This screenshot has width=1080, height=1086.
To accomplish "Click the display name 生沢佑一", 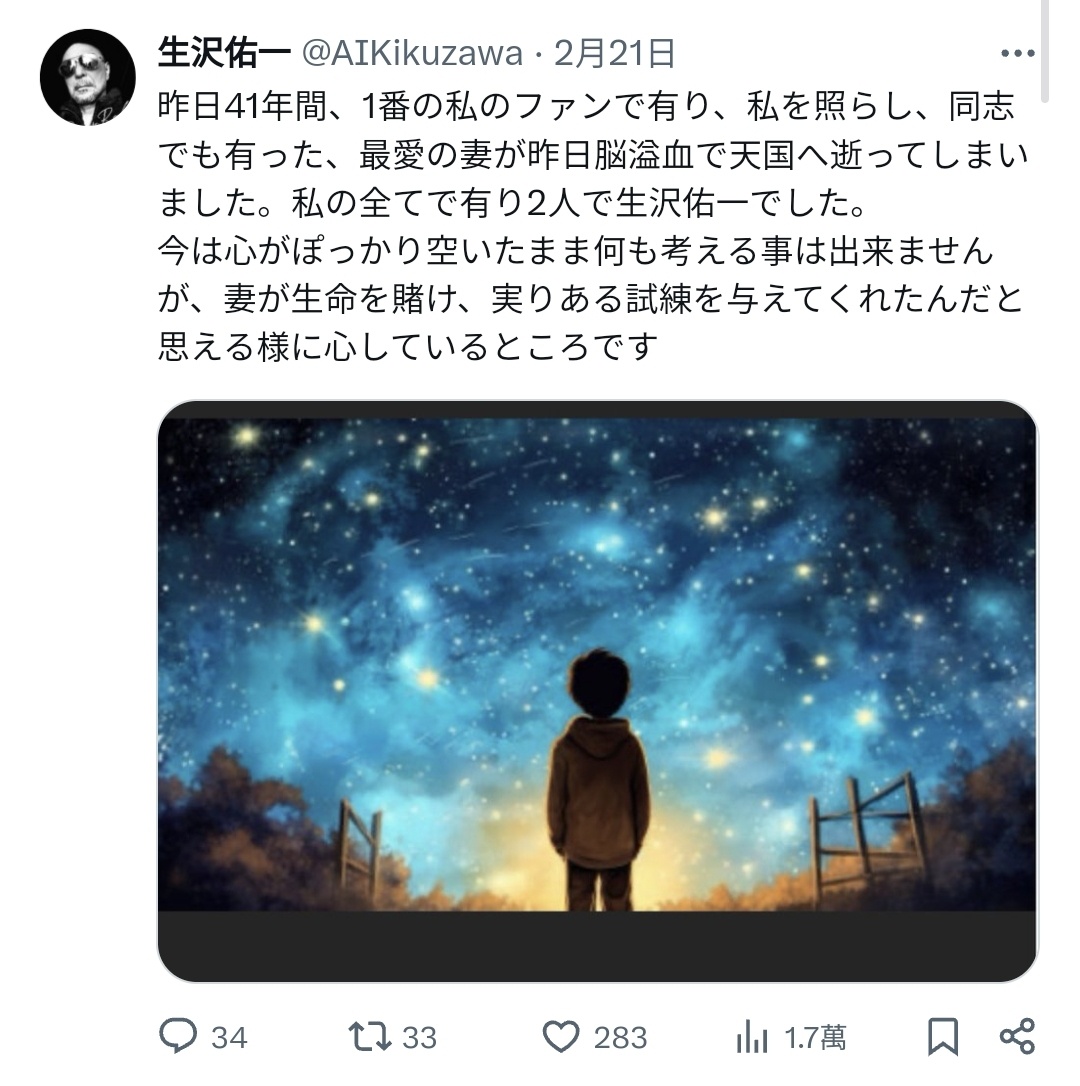I will 223,53.
